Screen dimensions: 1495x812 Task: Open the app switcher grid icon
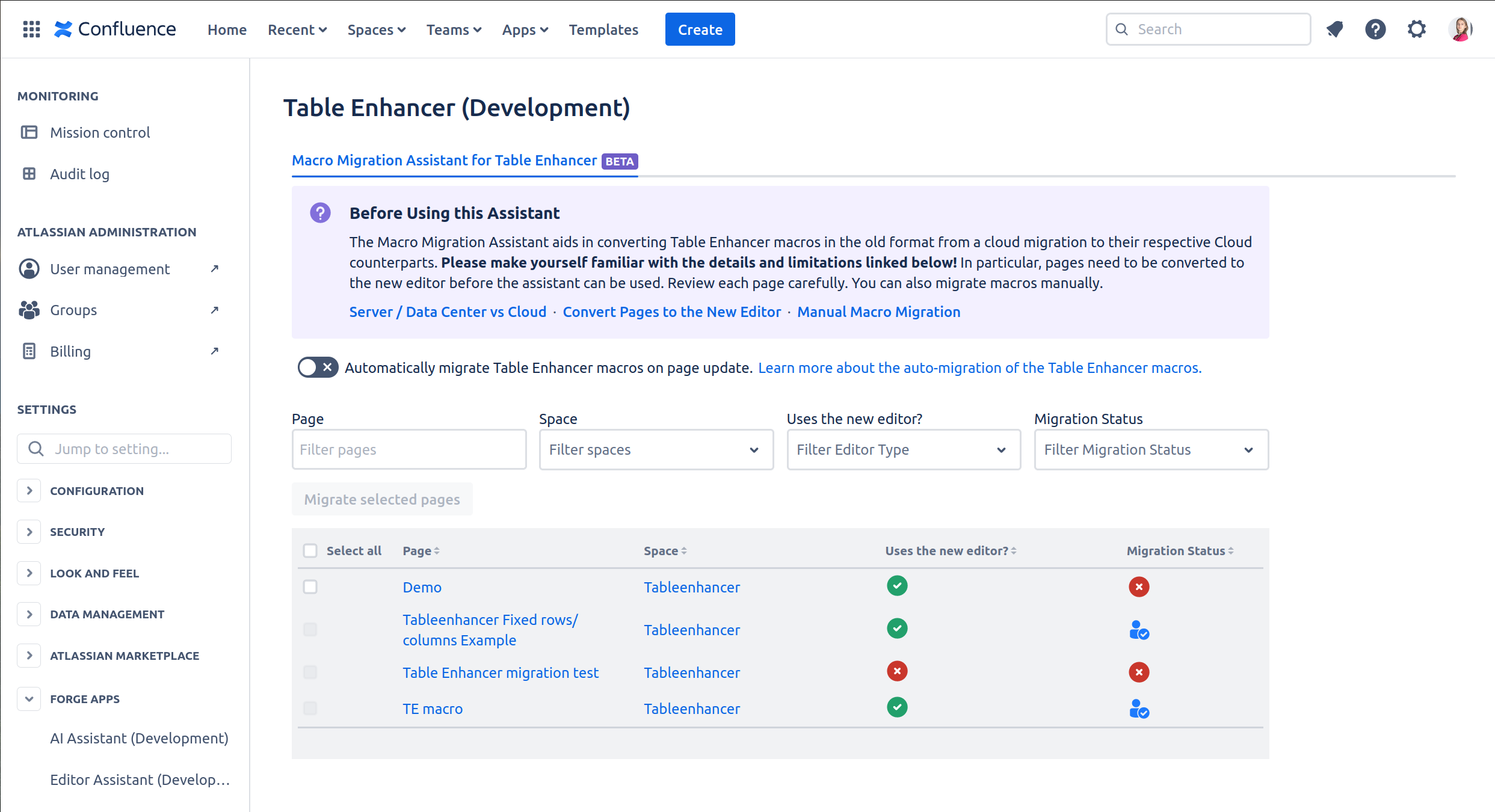[31, 29]
